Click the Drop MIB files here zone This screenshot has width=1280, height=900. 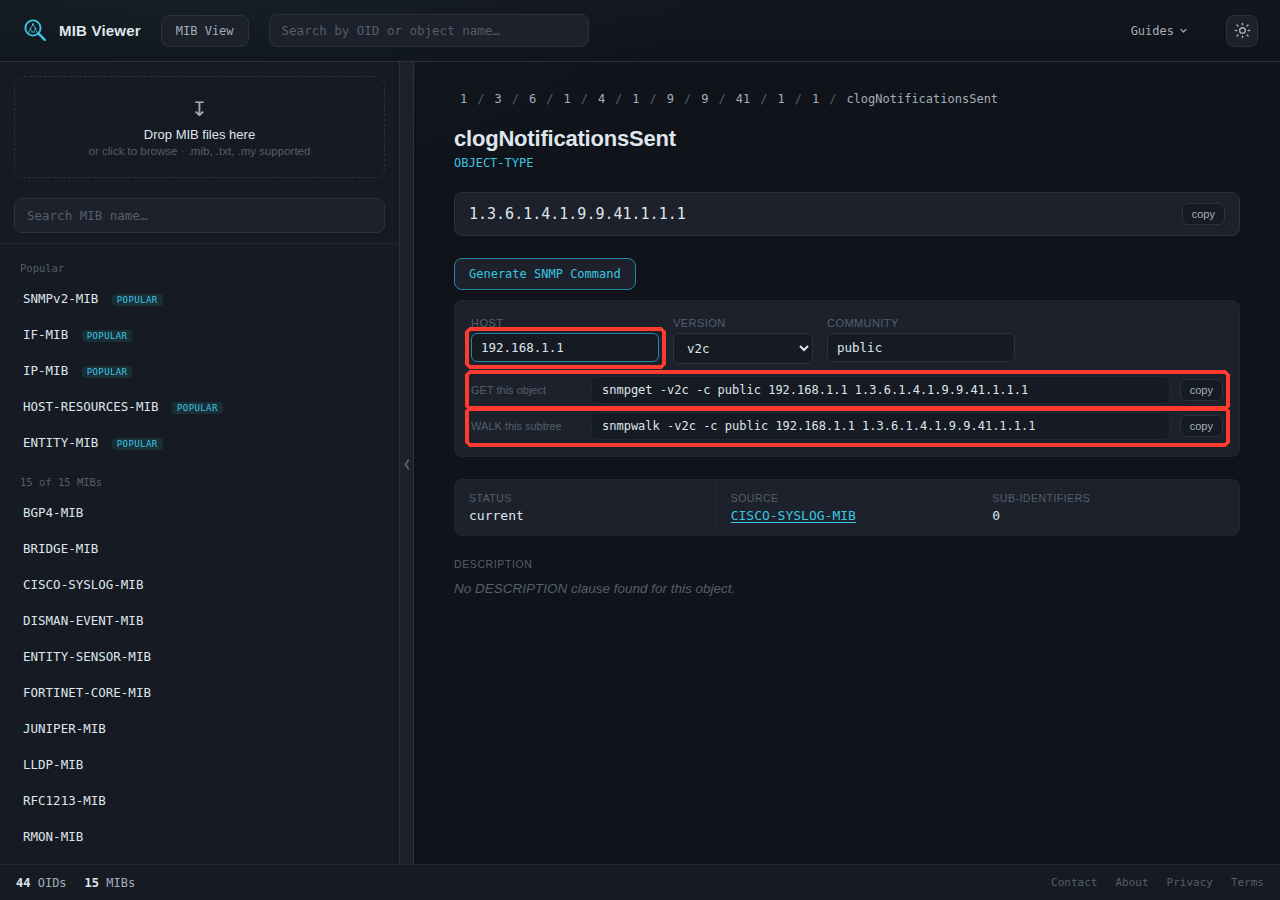199,127
